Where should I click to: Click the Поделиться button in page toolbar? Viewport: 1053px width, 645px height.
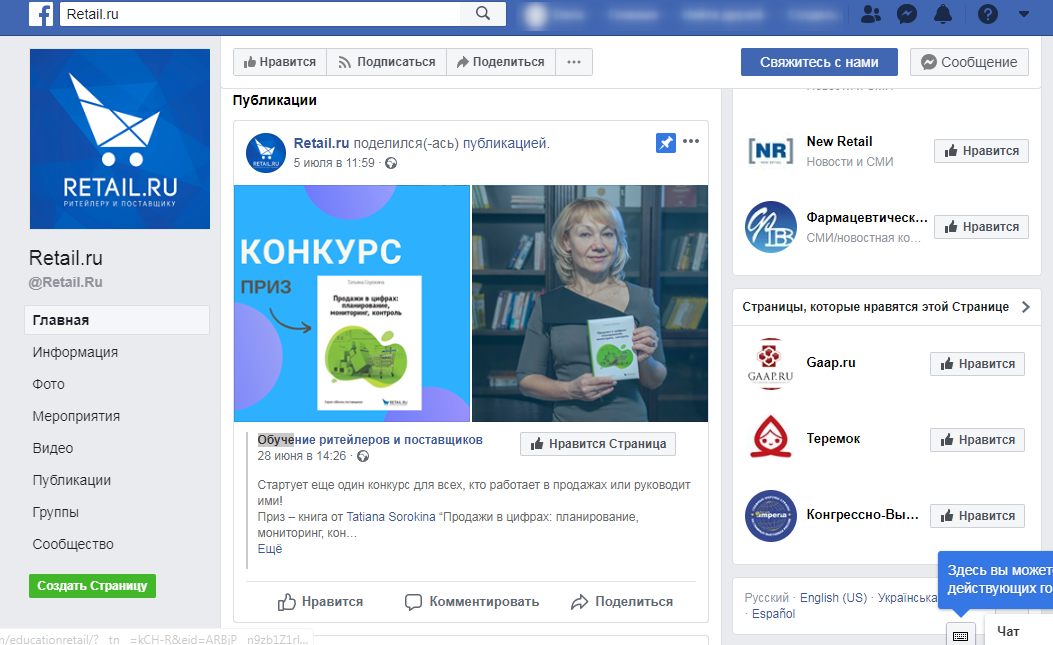[x=500, y=62]
